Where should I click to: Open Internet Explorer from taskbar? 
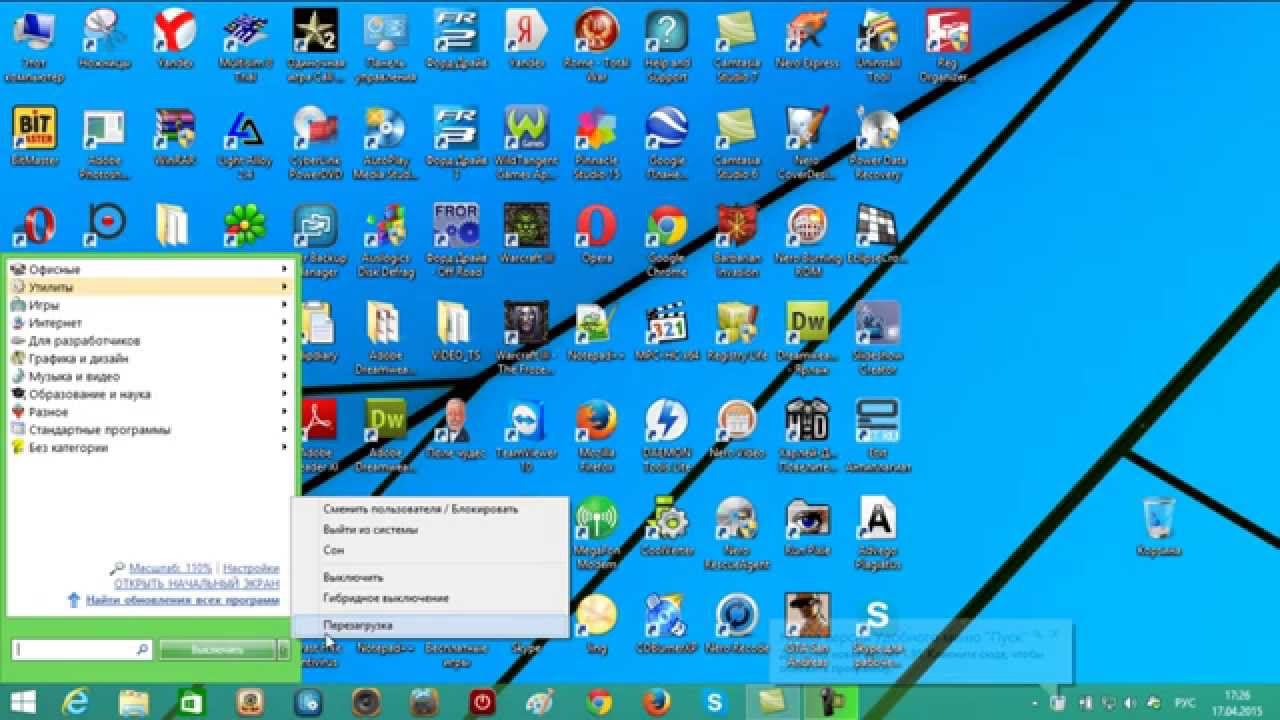pos(75,701)
